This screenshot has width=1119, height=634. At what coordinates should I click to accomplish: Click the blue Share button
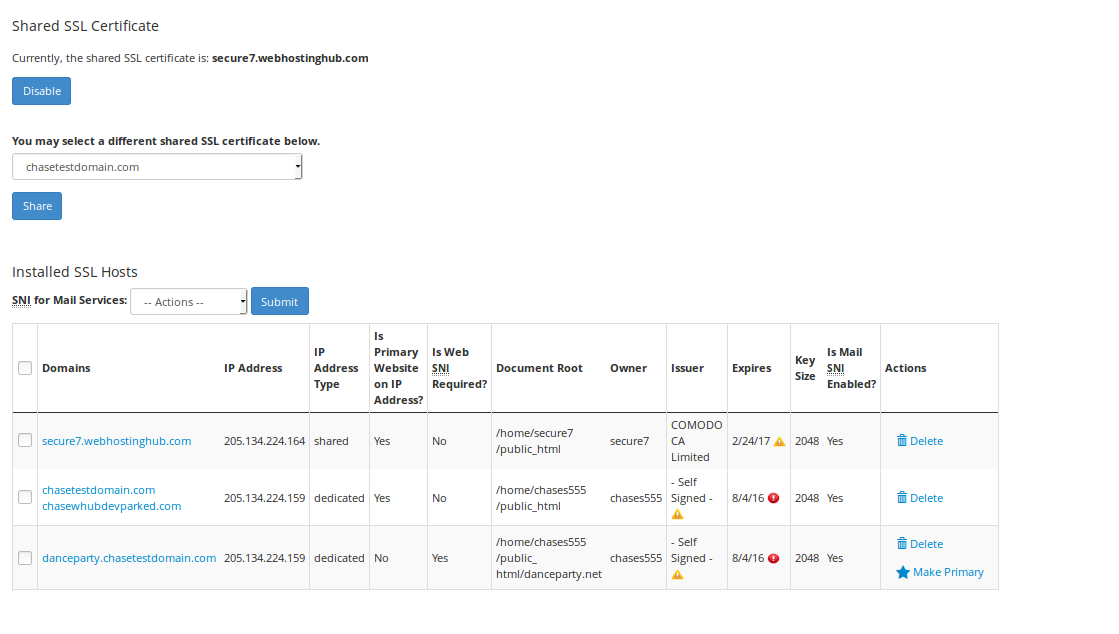click(x=37, y=206)
